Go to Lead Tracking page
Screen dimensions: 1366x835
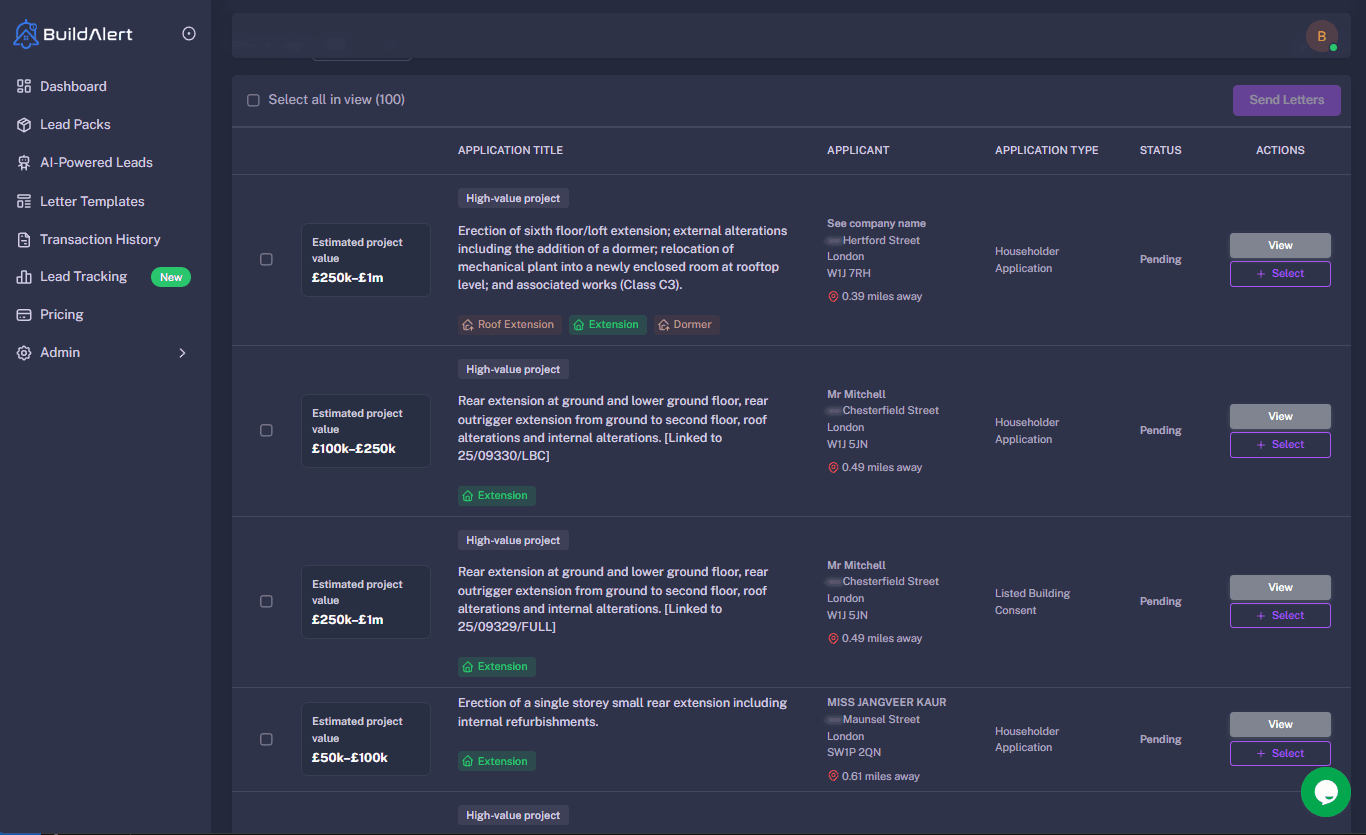(x=83, y=277)
